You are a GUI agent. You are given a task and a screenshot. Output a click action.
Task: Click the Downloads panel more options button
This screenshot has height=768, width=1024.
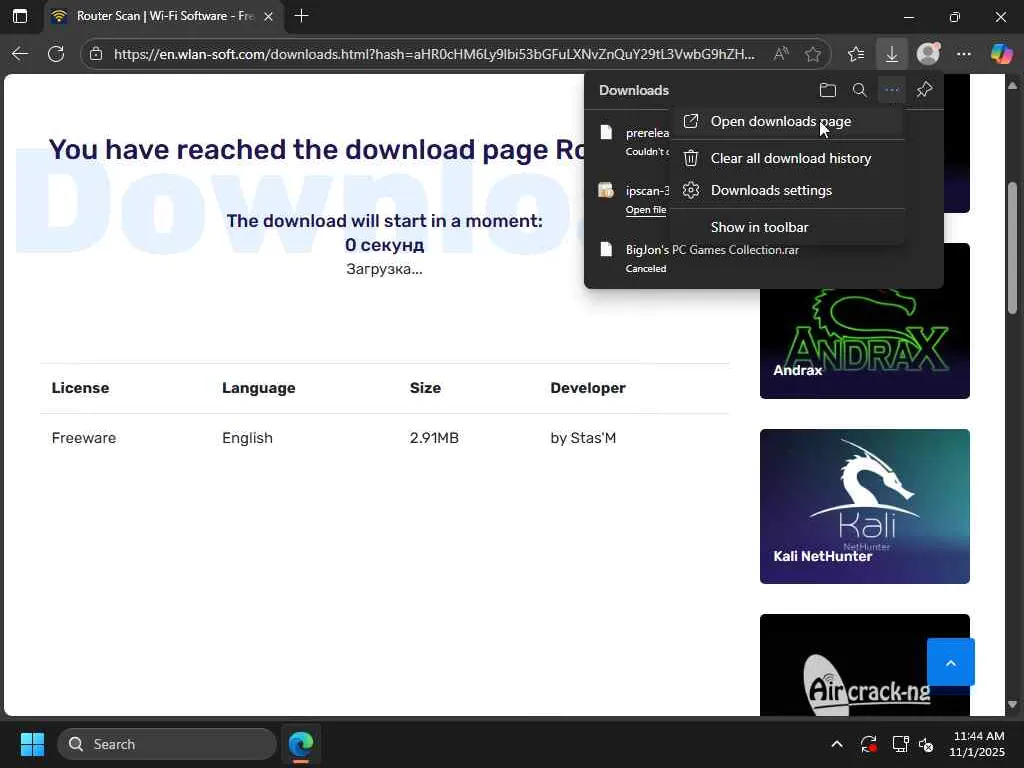891,90
